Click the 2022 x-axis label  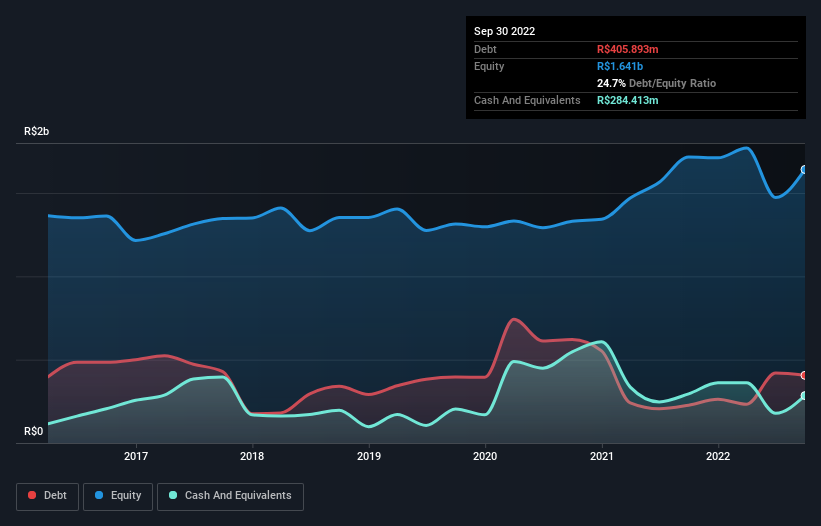coord(718,456)
